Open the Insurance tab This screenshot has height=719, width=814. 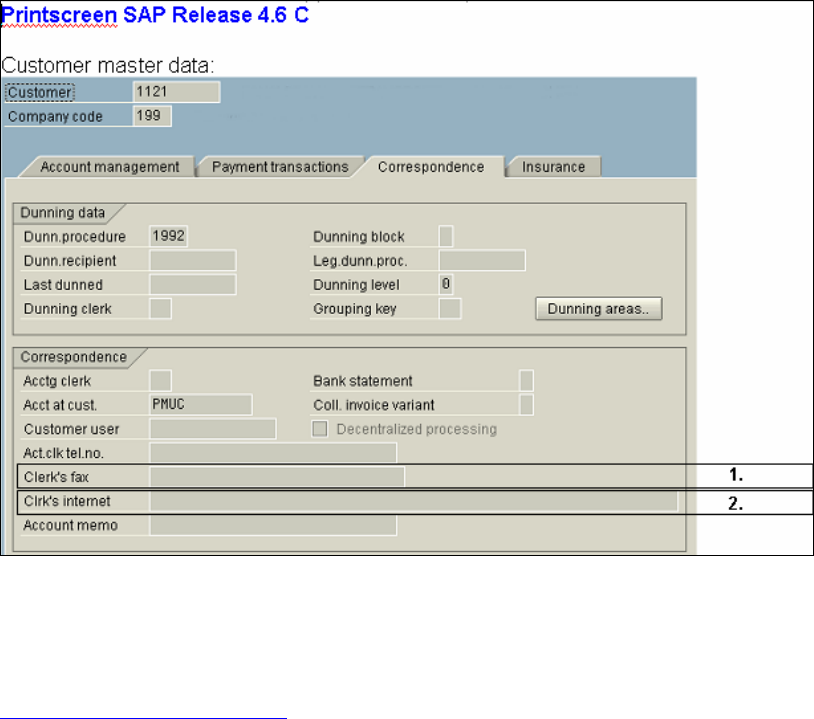pyautogui.click(x=553, y=167)
